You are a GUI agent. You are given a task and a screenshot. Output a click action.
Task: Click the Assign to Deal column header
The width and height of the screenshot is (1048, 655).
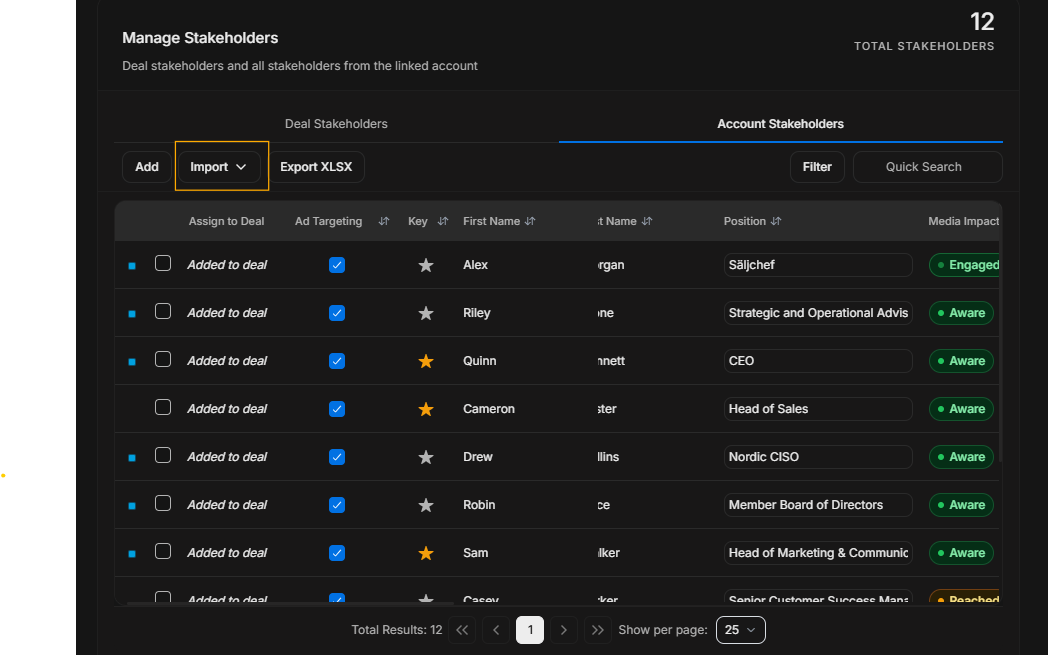227,221
